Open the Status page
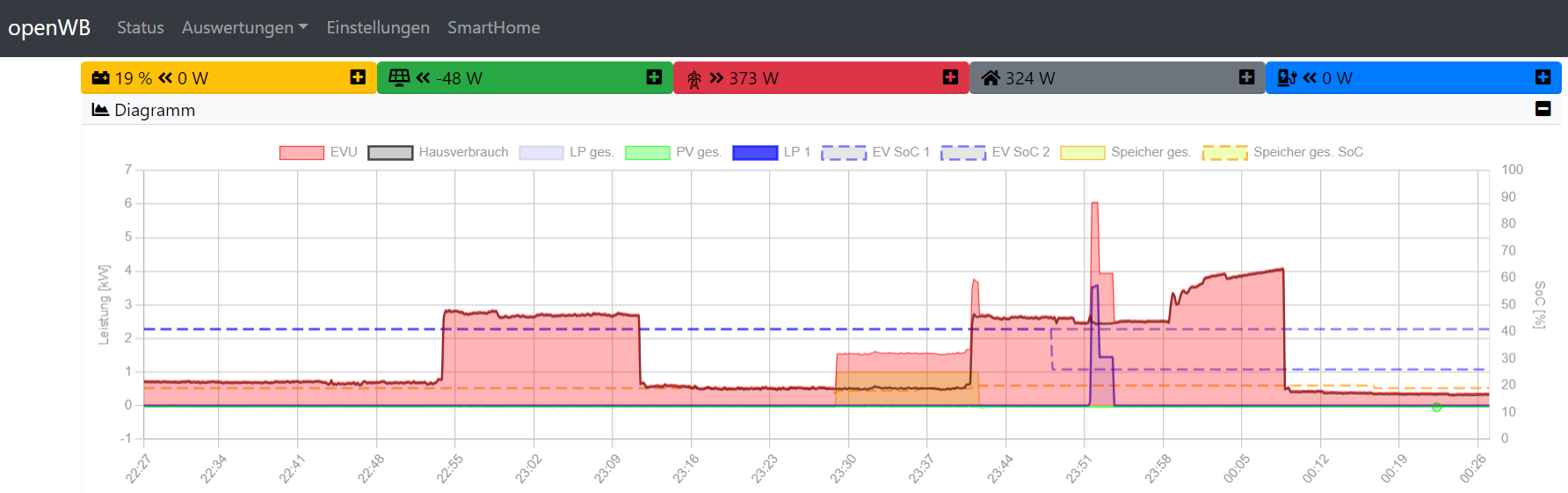Screen dimensions: 1568x493 [141, 27]
